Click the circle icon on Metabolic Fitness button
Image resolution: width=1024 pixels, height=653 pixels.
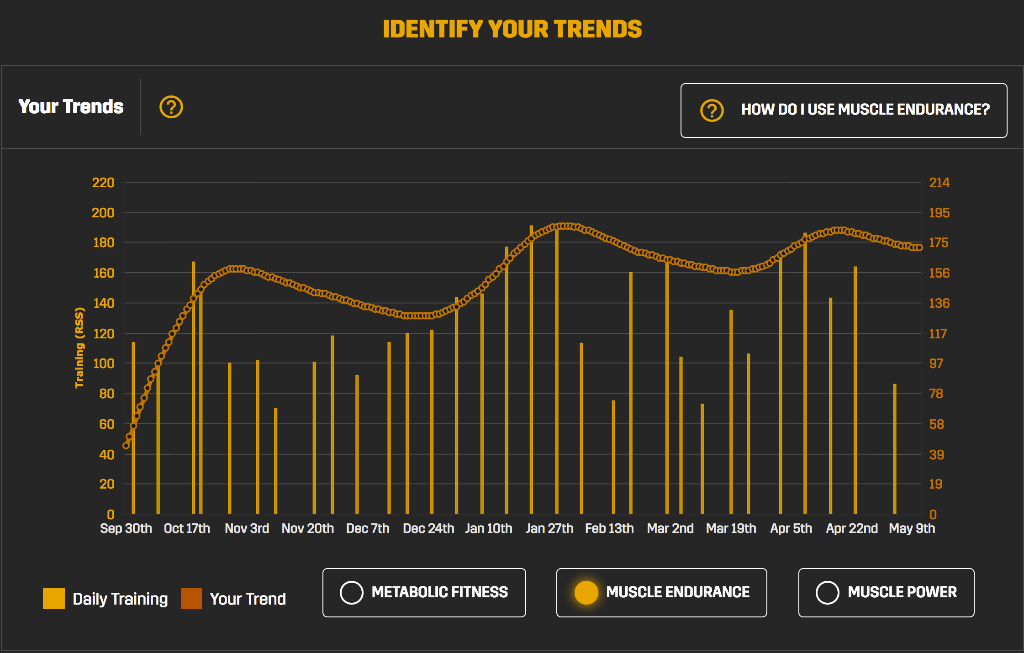coord(351,592)
